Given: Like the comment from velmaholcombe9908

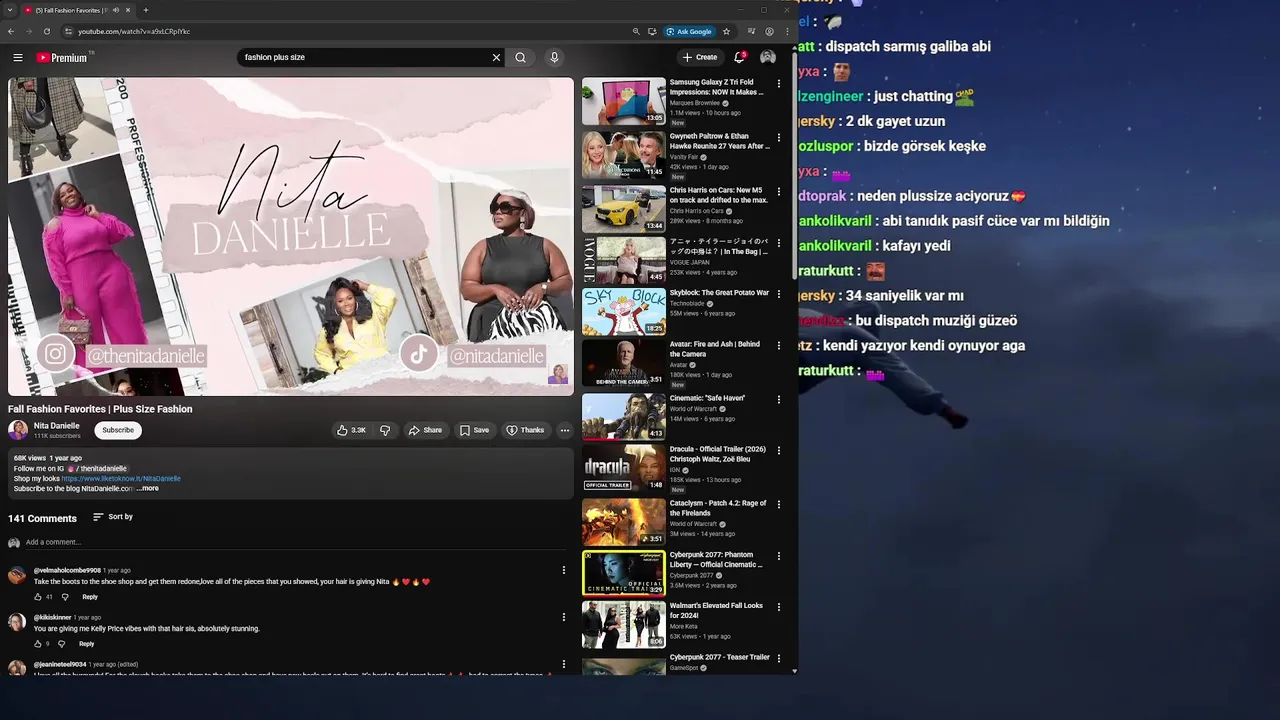Looking at the screenshot, I should [x=38, y=597].
